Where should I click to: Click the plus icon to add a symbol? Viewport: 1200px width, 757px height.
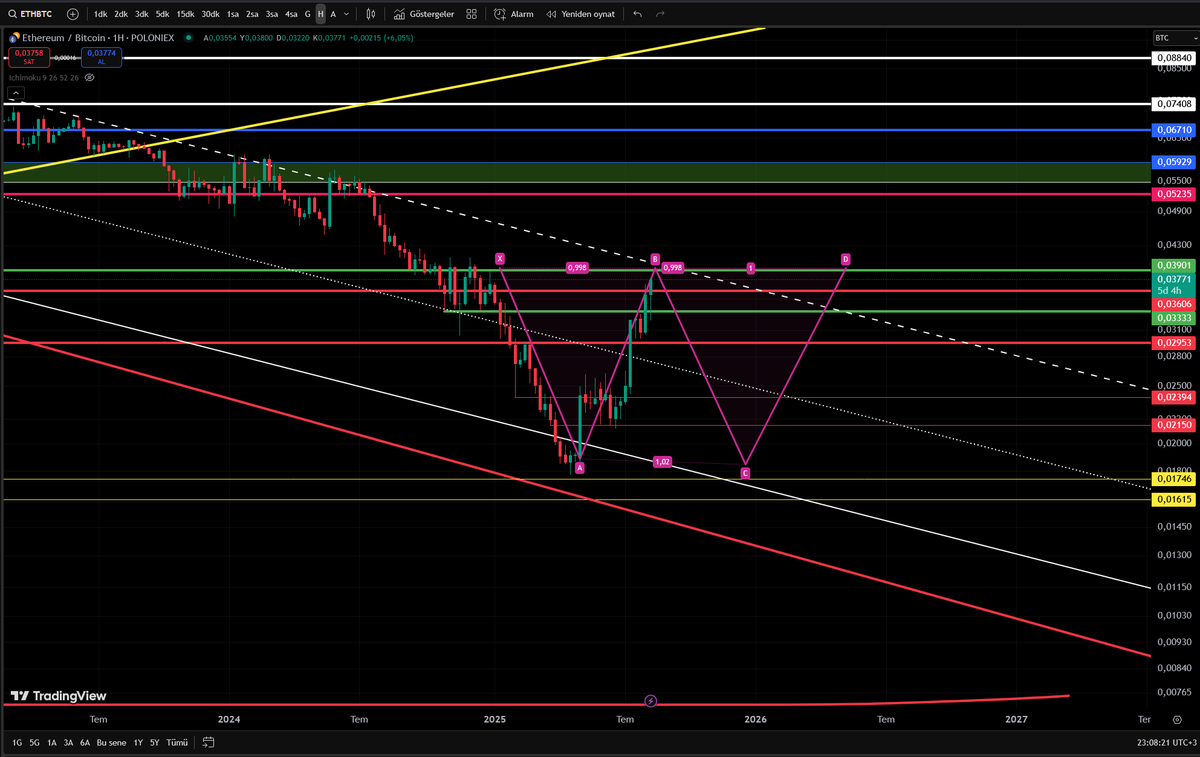pyautogui.click(x=73, y=15)
